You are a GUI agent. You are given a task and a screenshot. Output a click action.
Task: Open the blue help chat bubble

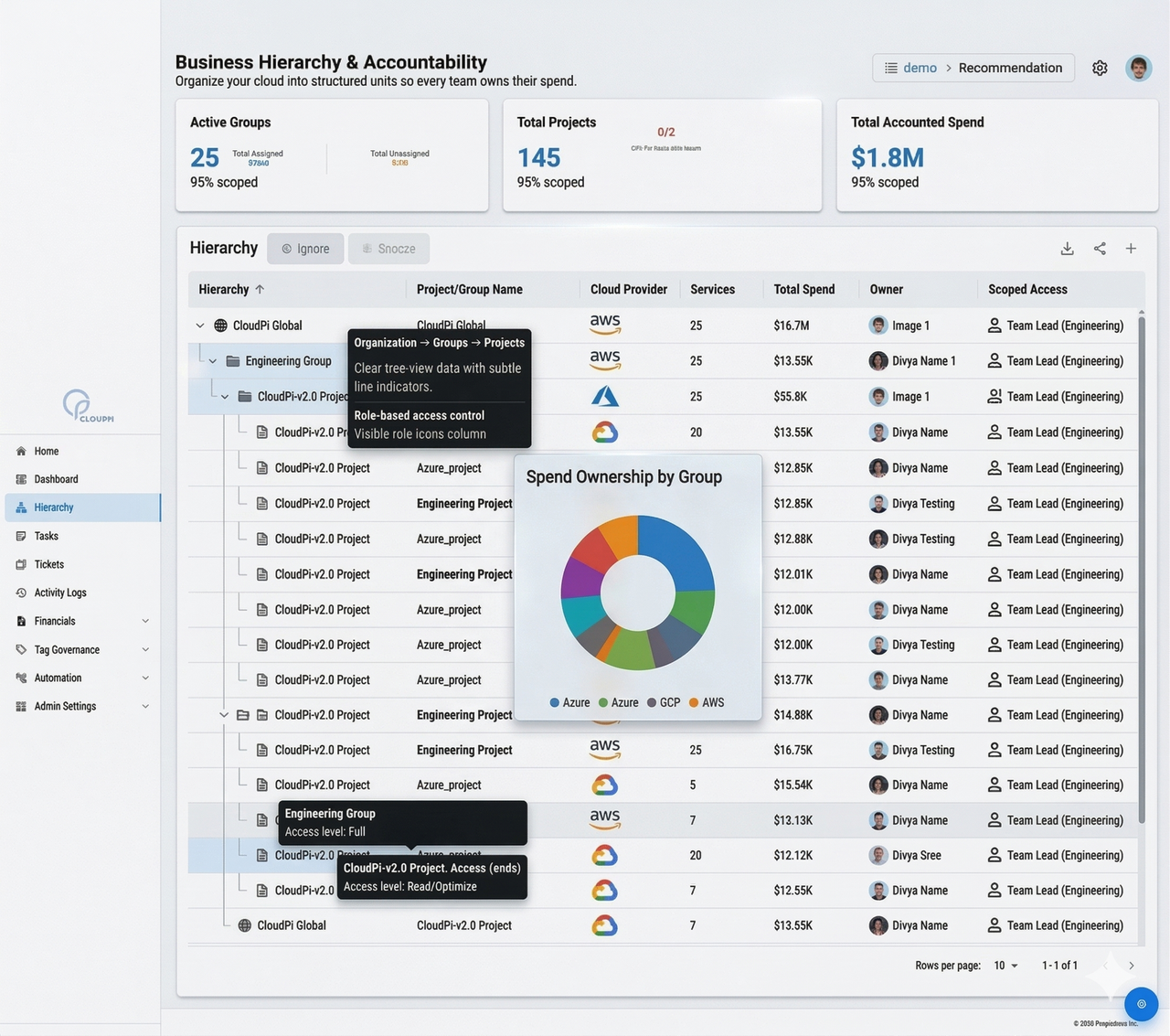tap(1141, 1004)
